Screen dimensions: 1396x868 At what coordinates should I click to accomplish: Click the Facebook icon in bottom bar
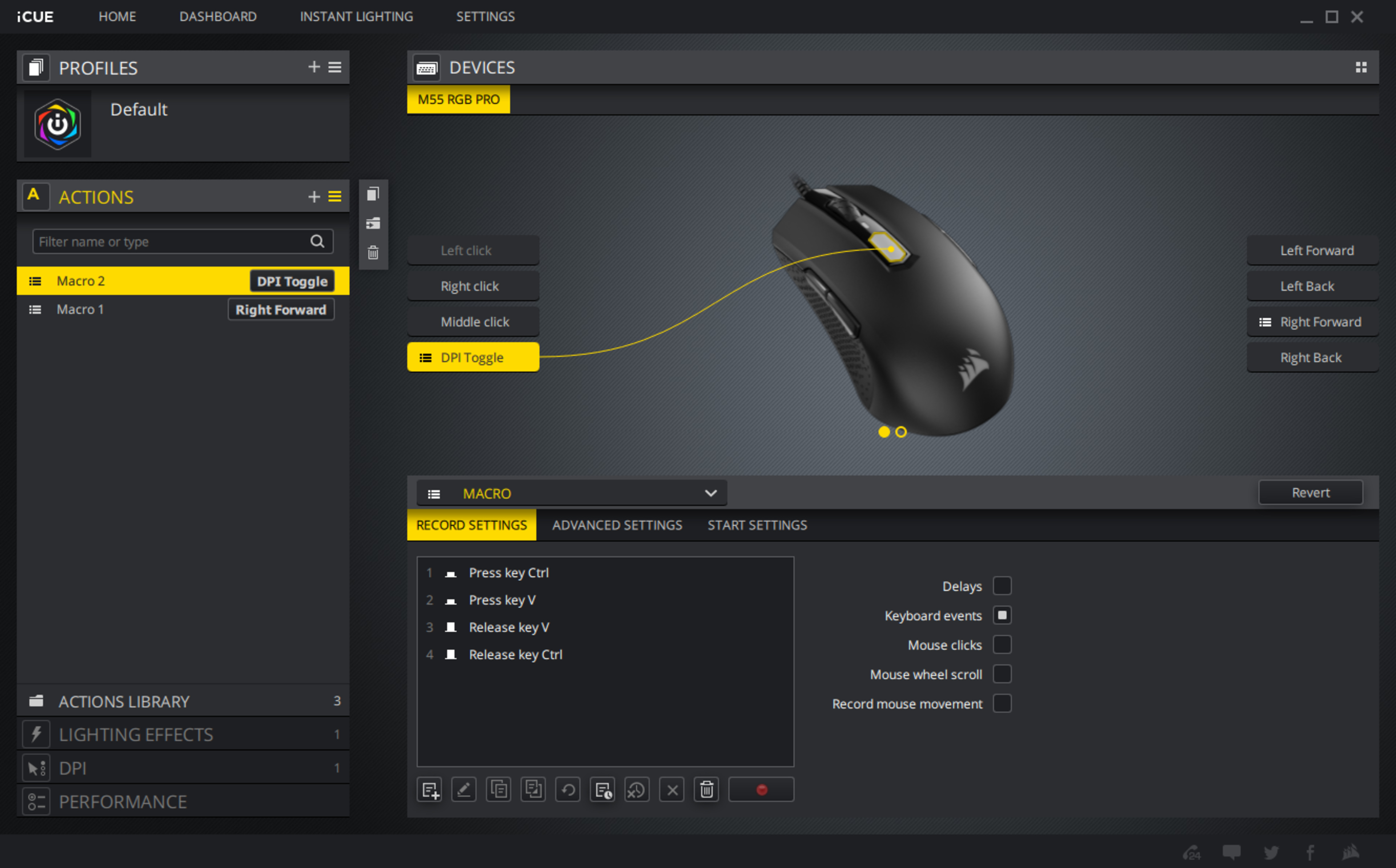pos(1311,852)
